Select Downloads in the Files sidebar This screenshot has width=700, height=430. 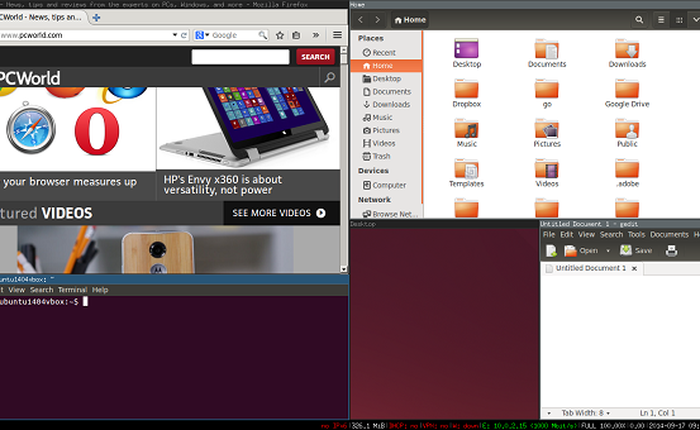pos(386,104)
